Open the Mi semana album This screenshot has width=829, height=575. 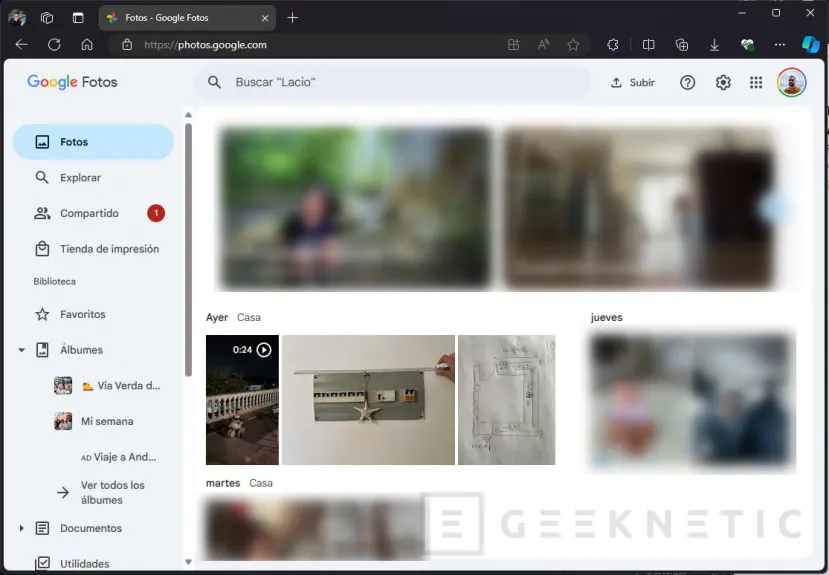pyautogui.click(x=94, y=421)
